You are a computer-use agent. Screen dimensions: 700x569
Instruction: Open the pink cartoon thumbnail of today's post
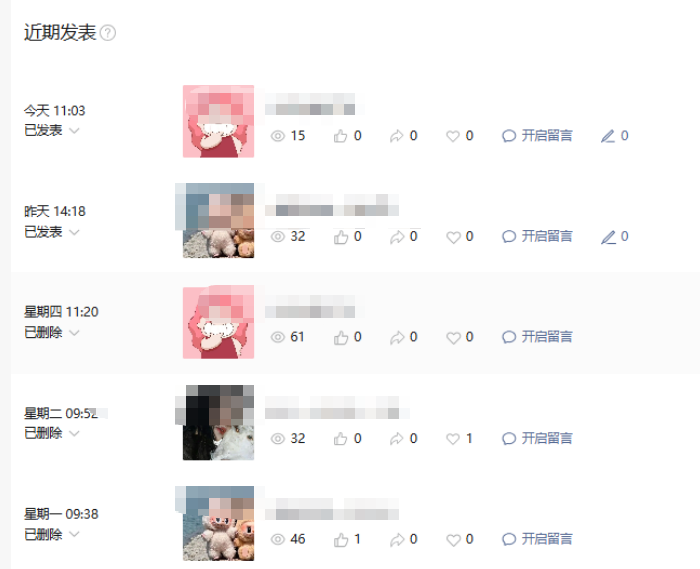point(218,121)
